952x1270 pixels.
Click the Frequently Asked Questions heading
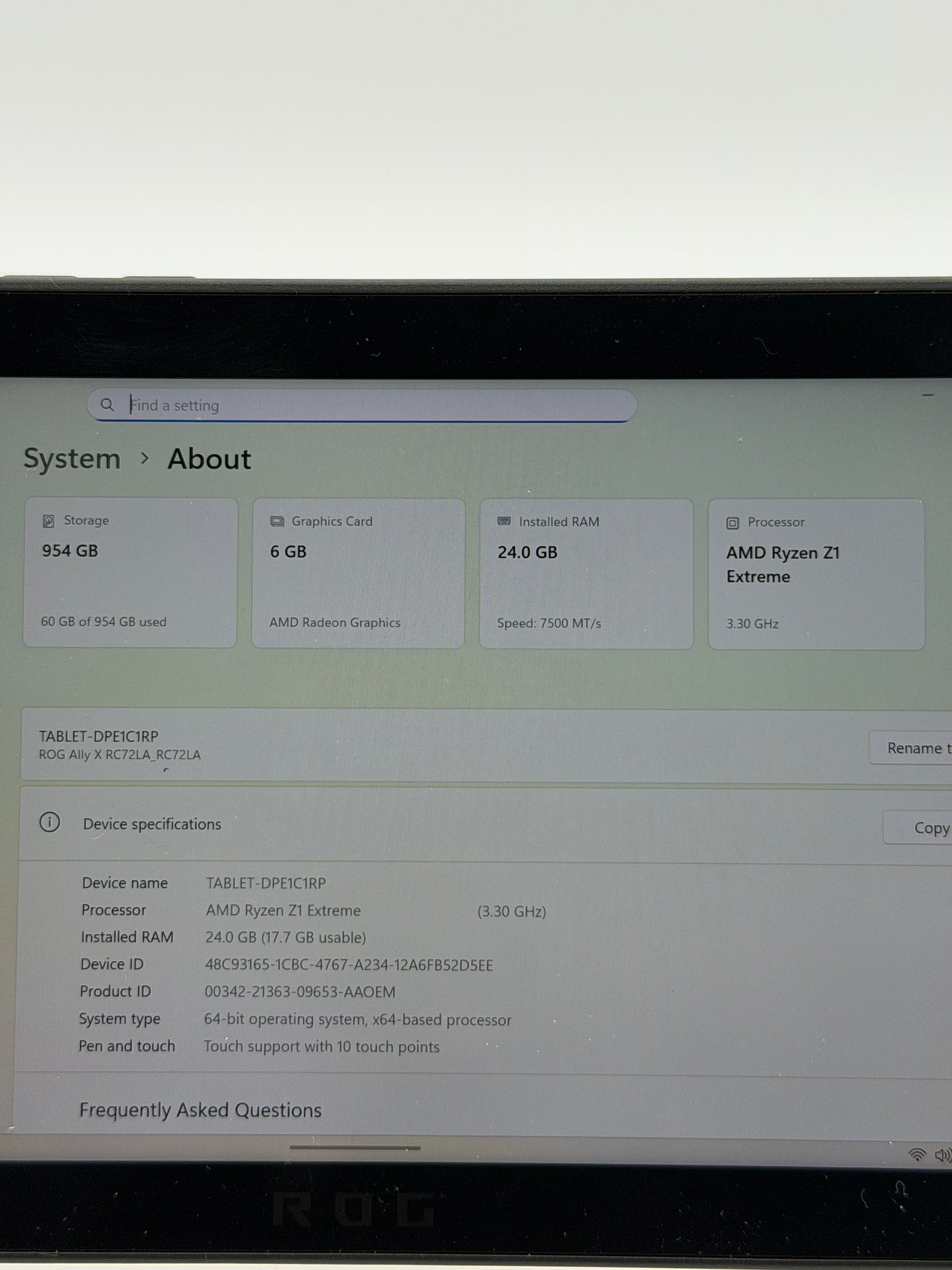coord(200,1110)
